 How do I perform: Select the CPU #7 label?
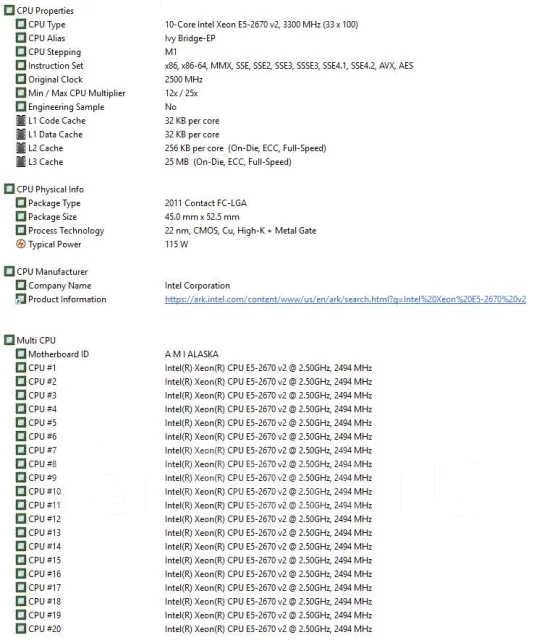click(x=42, y=450)
